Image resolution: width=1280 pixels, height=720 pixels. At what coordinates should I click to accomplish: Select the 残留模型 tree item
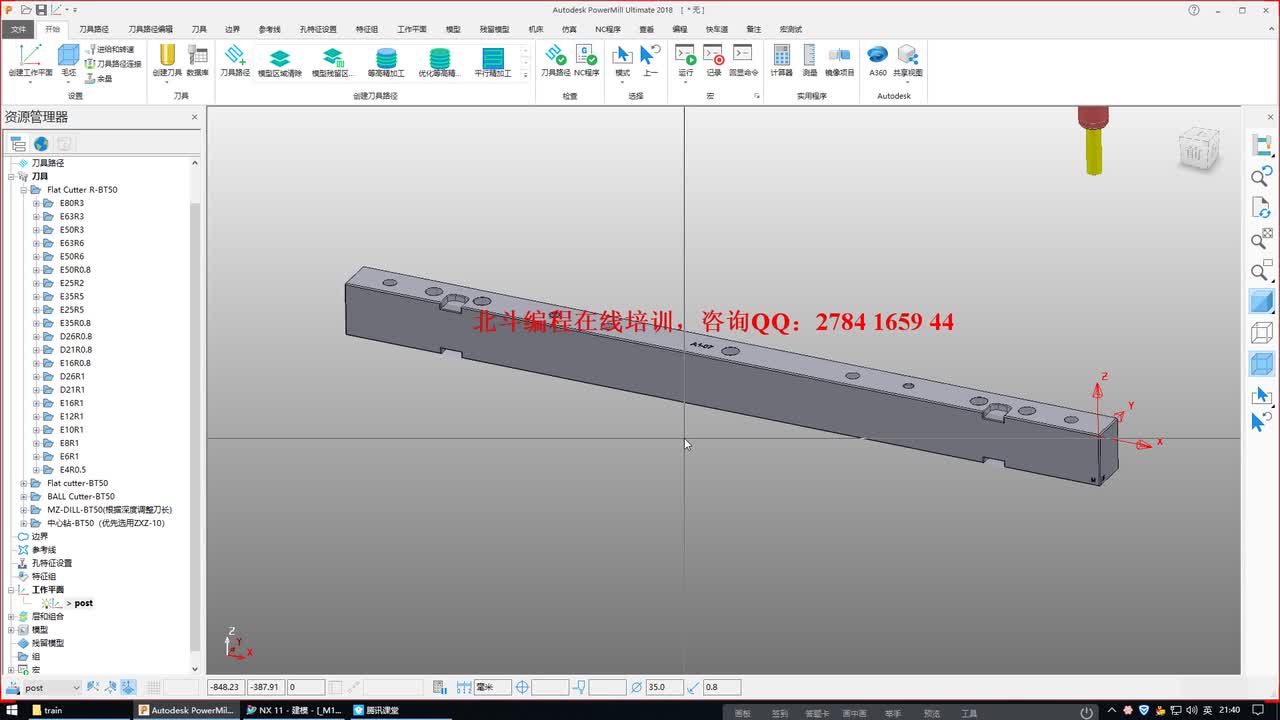point(47,643)
